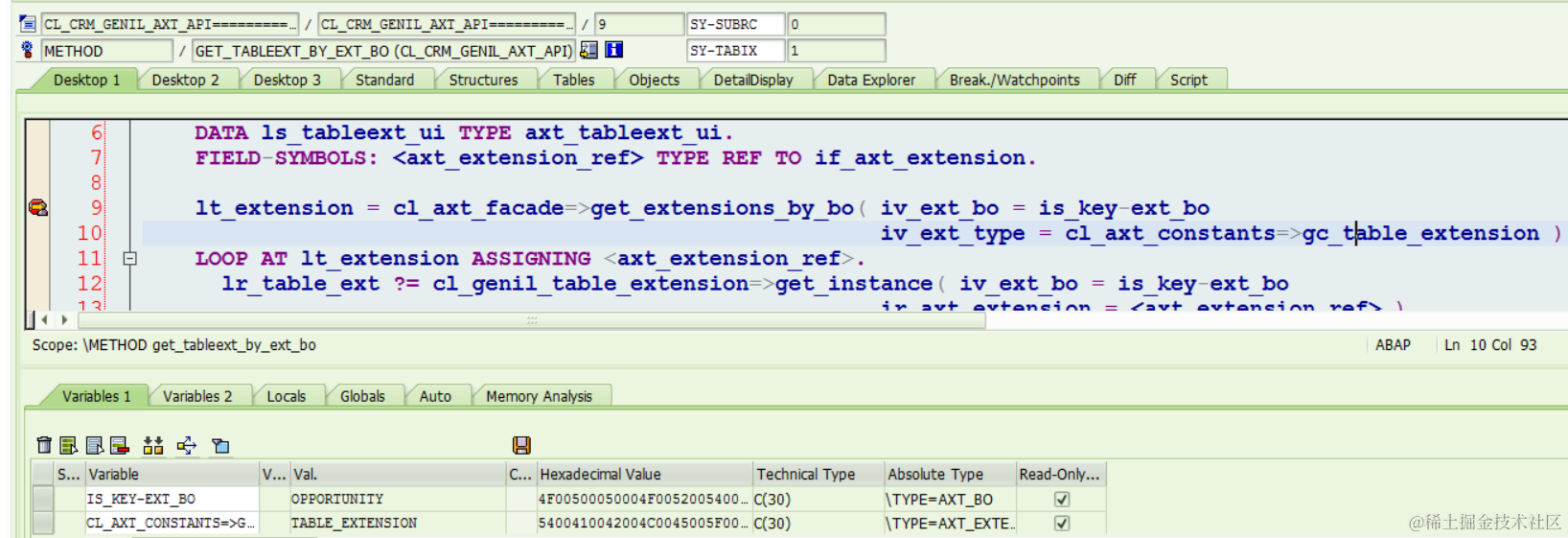Screen dimensions: 1568x538
Task: Click the Absolute Type column header
Action: coord(949,474)
